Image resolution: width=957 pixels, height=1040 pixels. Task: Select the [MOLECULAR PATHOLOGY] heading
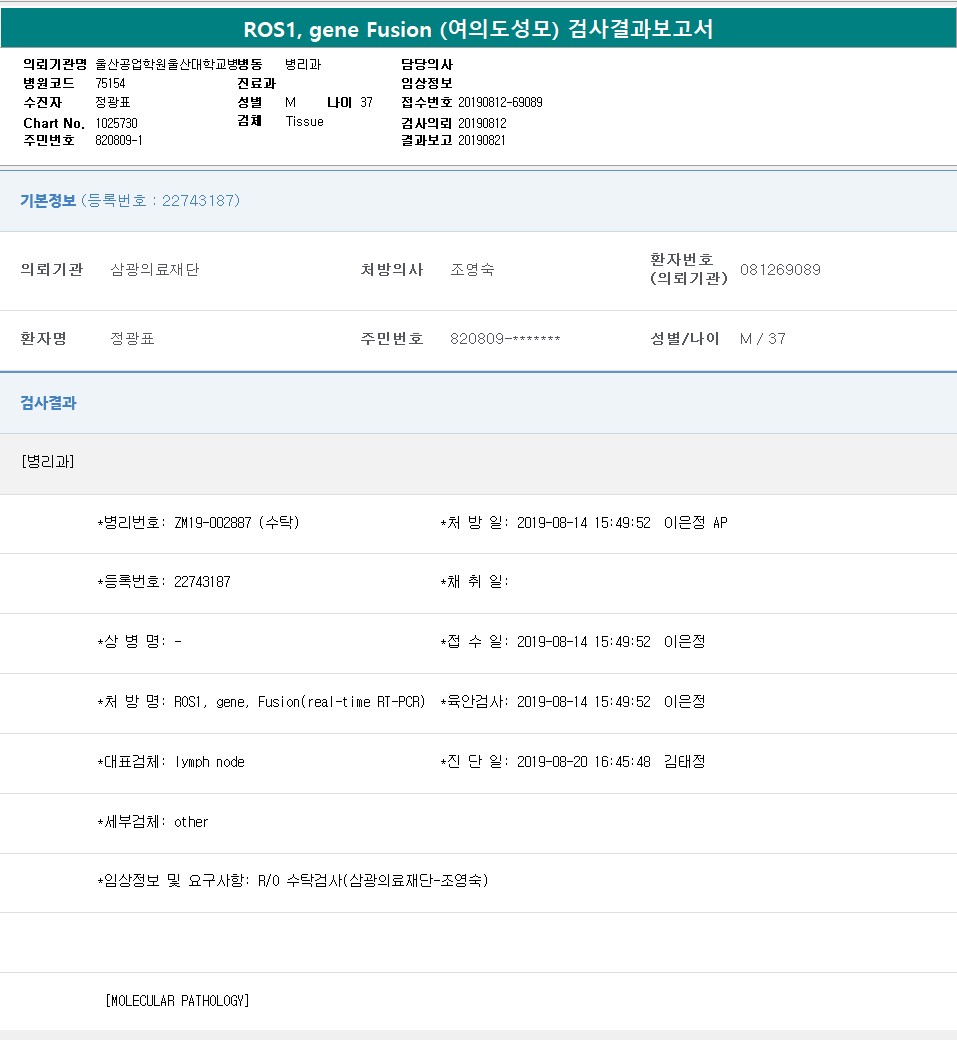(177, 1001)
